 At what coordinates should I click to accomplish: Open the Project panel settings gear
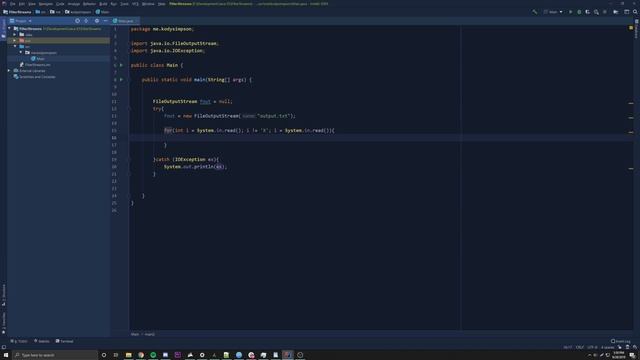click(x=97, y=21)
